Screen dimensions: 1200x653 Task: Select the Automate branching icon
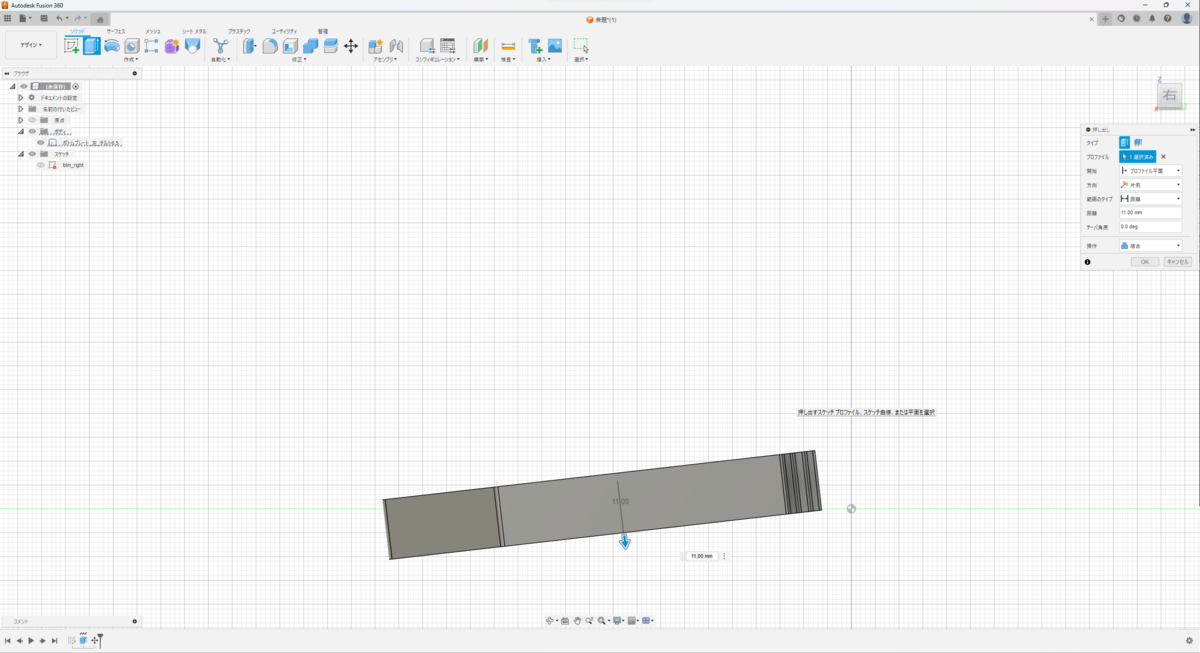(x=220, y=46)
